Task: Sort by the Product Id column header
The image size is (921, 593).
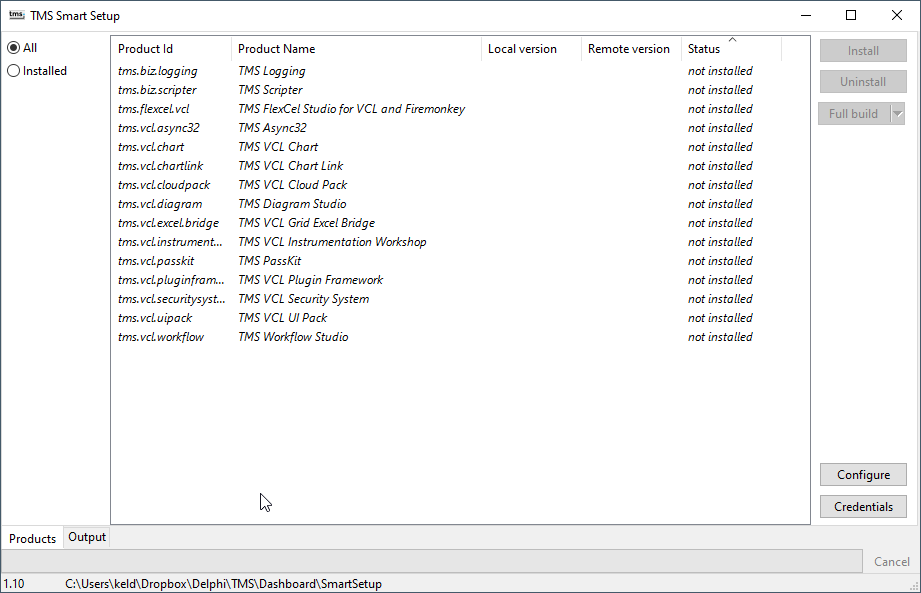Action: [x=171, y=49]
